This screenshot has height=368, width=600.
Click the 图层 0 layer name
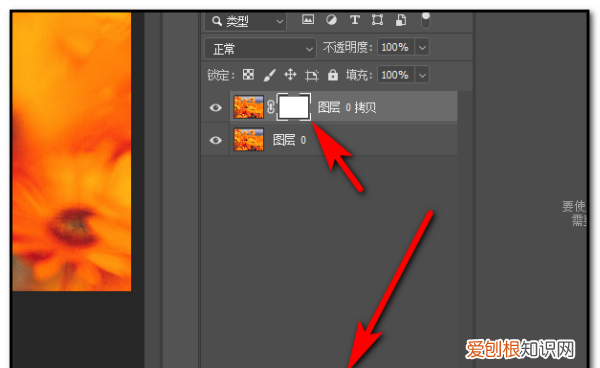pyautogui.click(x=289, y=140)
